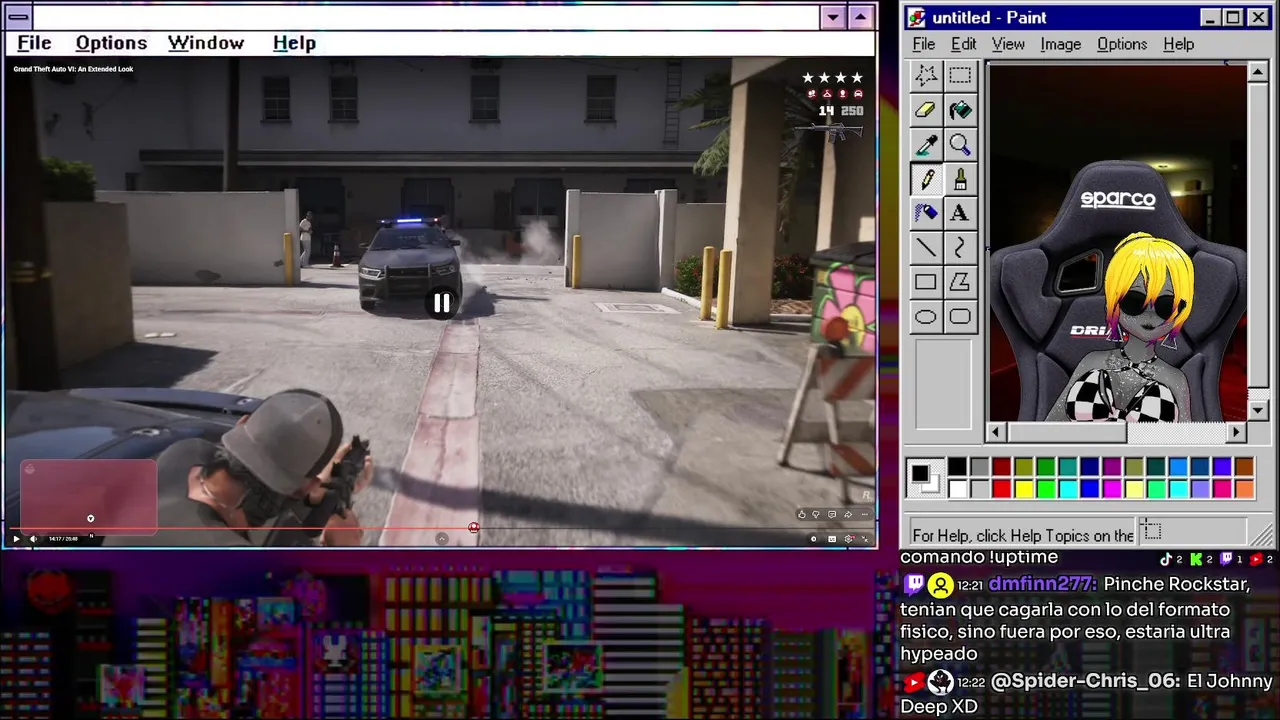Select the Polygon shape tool in Paint

point(960,282)
